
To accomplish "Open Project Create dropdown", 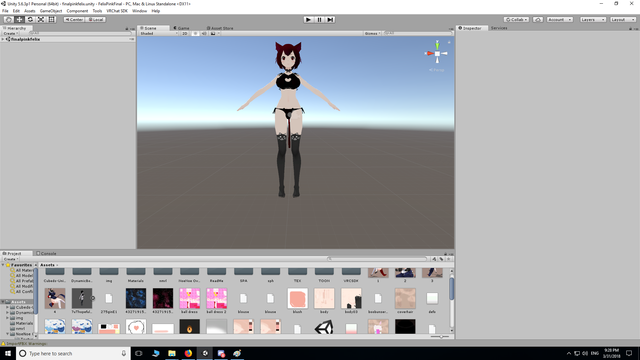I will pos(11,259).
